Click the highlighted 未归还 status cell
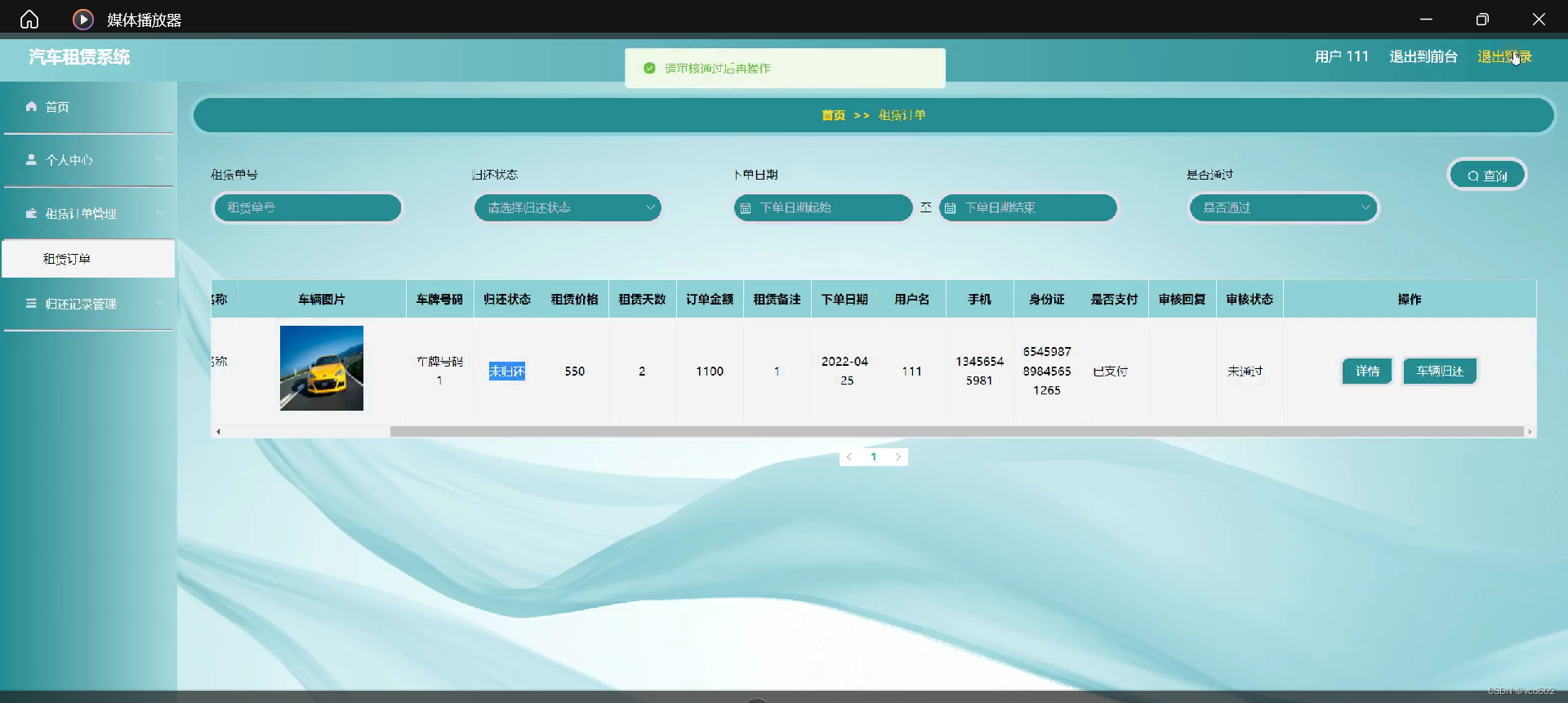Image resolution: width=1568 pixels, height=703 pixels. (507, 372)
